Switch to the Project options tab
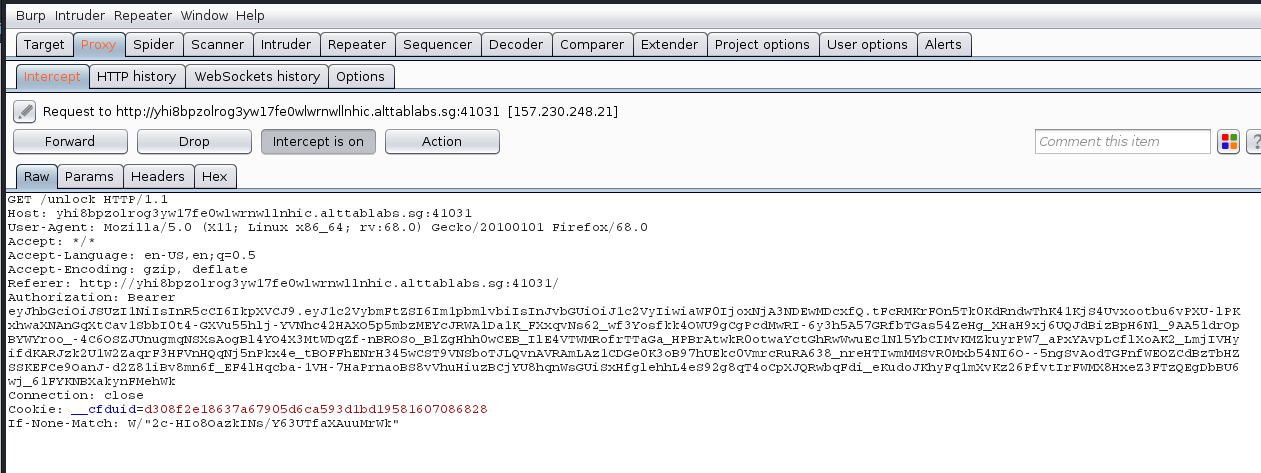 pos(763,45)
